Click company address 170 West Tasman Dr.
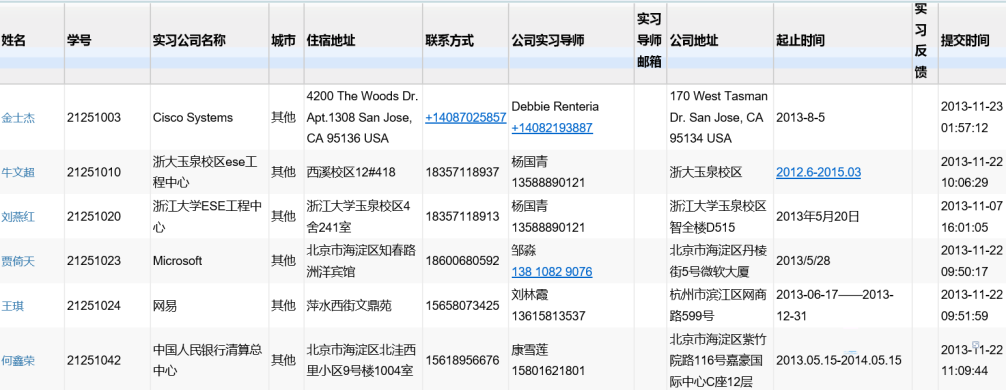 (x=719, y=117)
